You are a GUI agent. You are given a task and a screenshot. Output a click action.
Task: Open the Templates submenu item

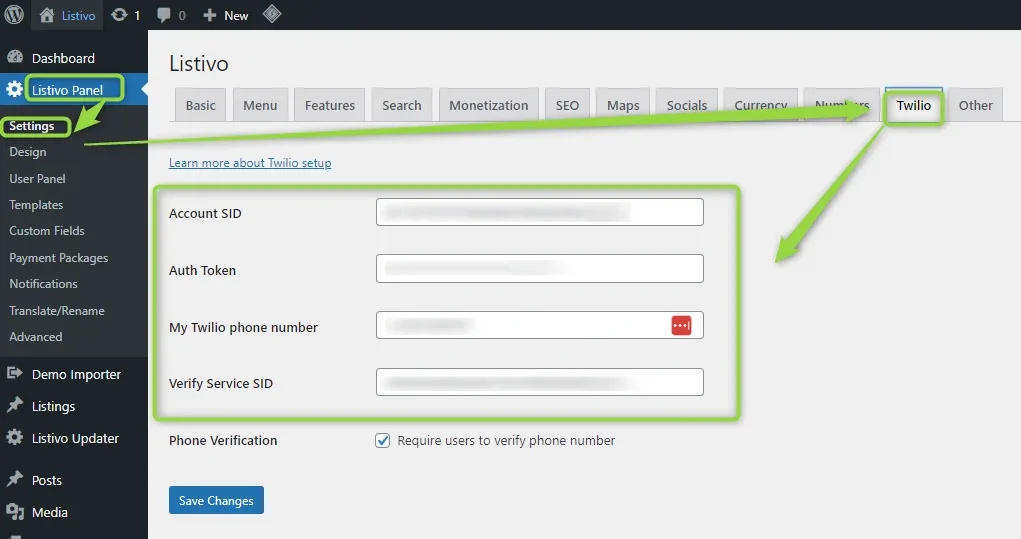coord(36,204)
